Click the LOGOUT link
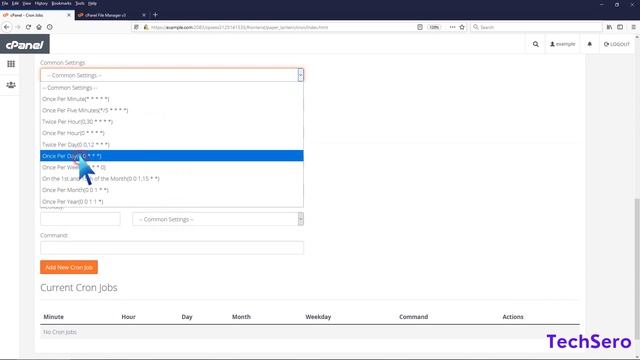 click(x=617, y=44)
